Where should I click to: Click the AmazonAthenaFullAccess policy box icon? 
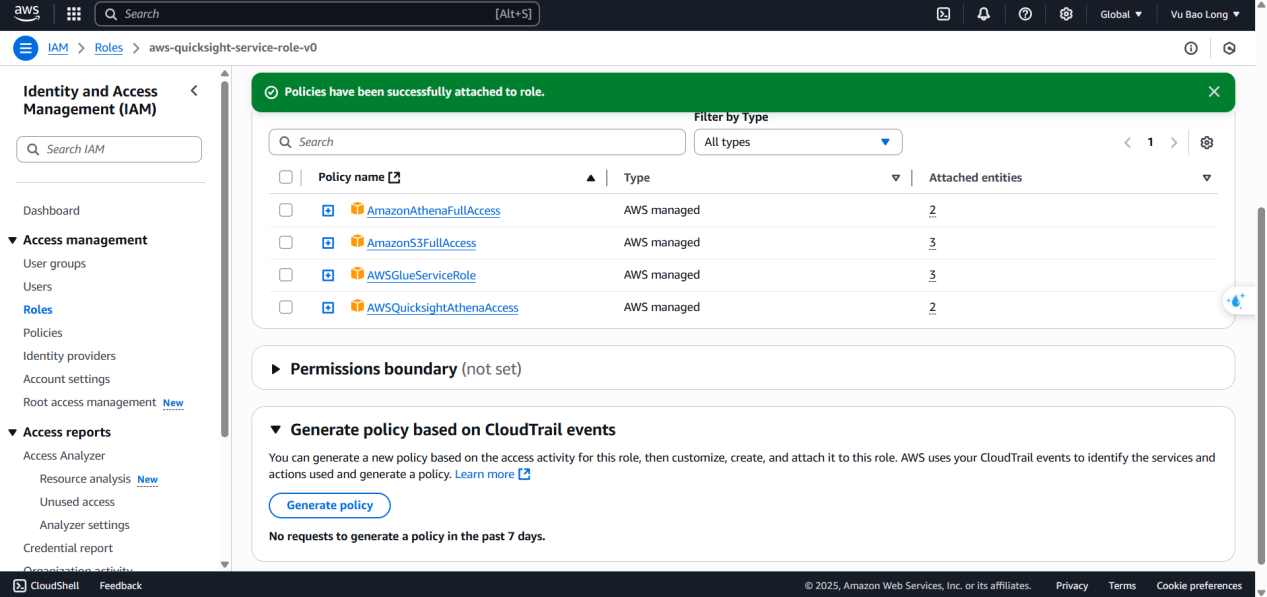pos(358,209)
